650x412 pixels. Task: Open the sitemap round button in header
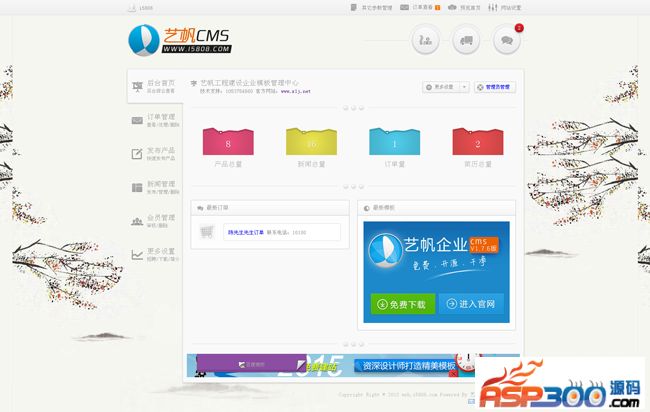point(425,40)
